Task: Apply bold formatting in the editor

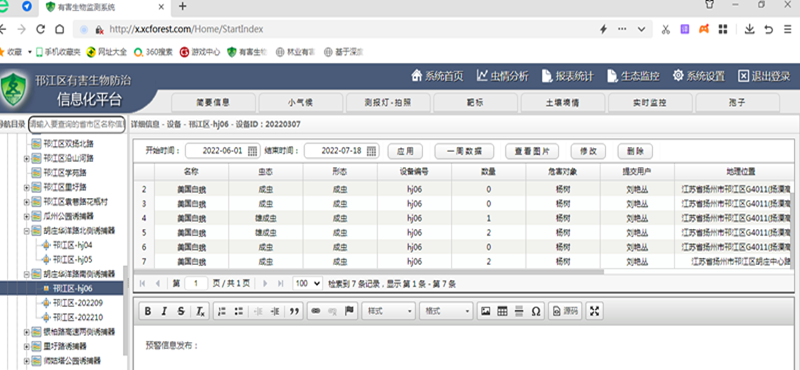Action: point(147,311)
